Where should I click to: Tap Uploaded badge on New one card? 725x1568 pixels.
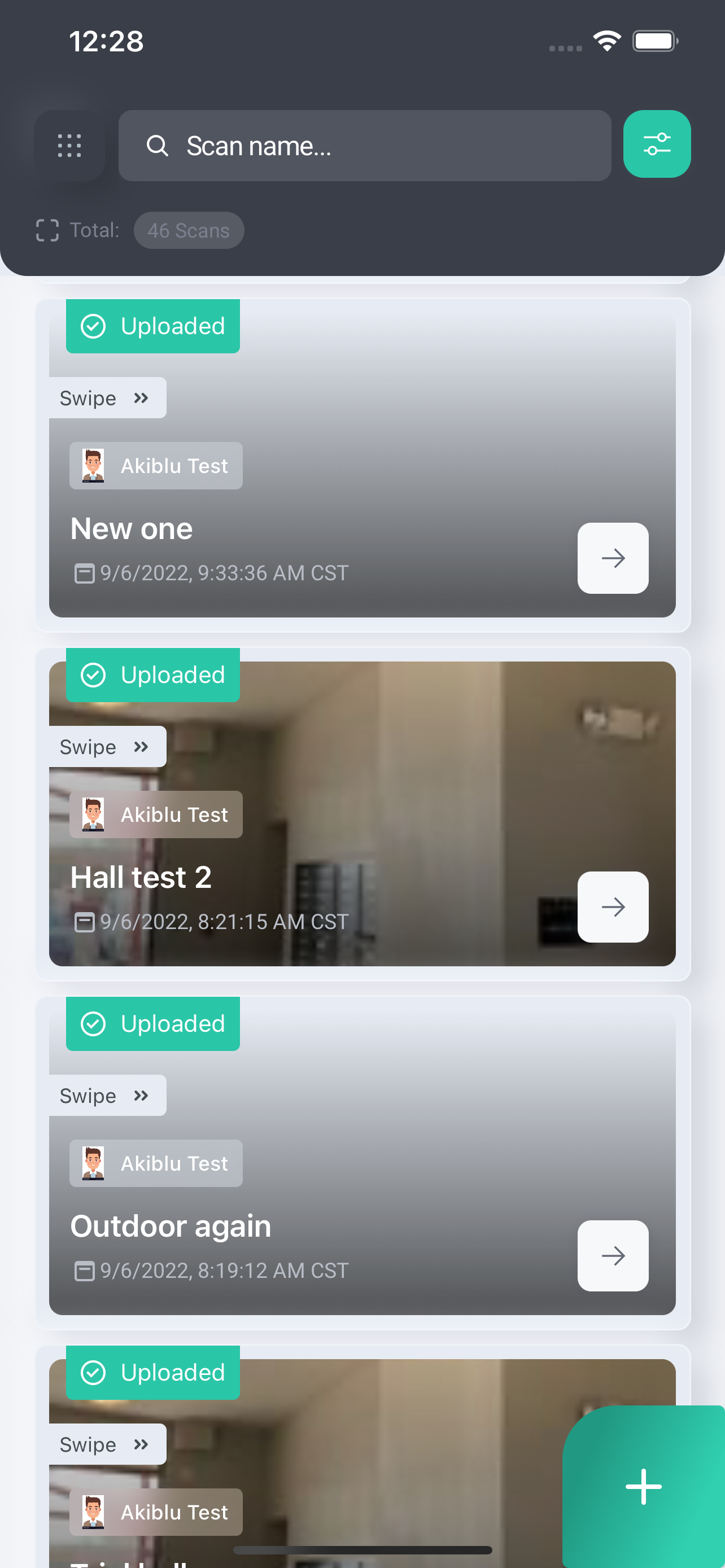[153, 326]
